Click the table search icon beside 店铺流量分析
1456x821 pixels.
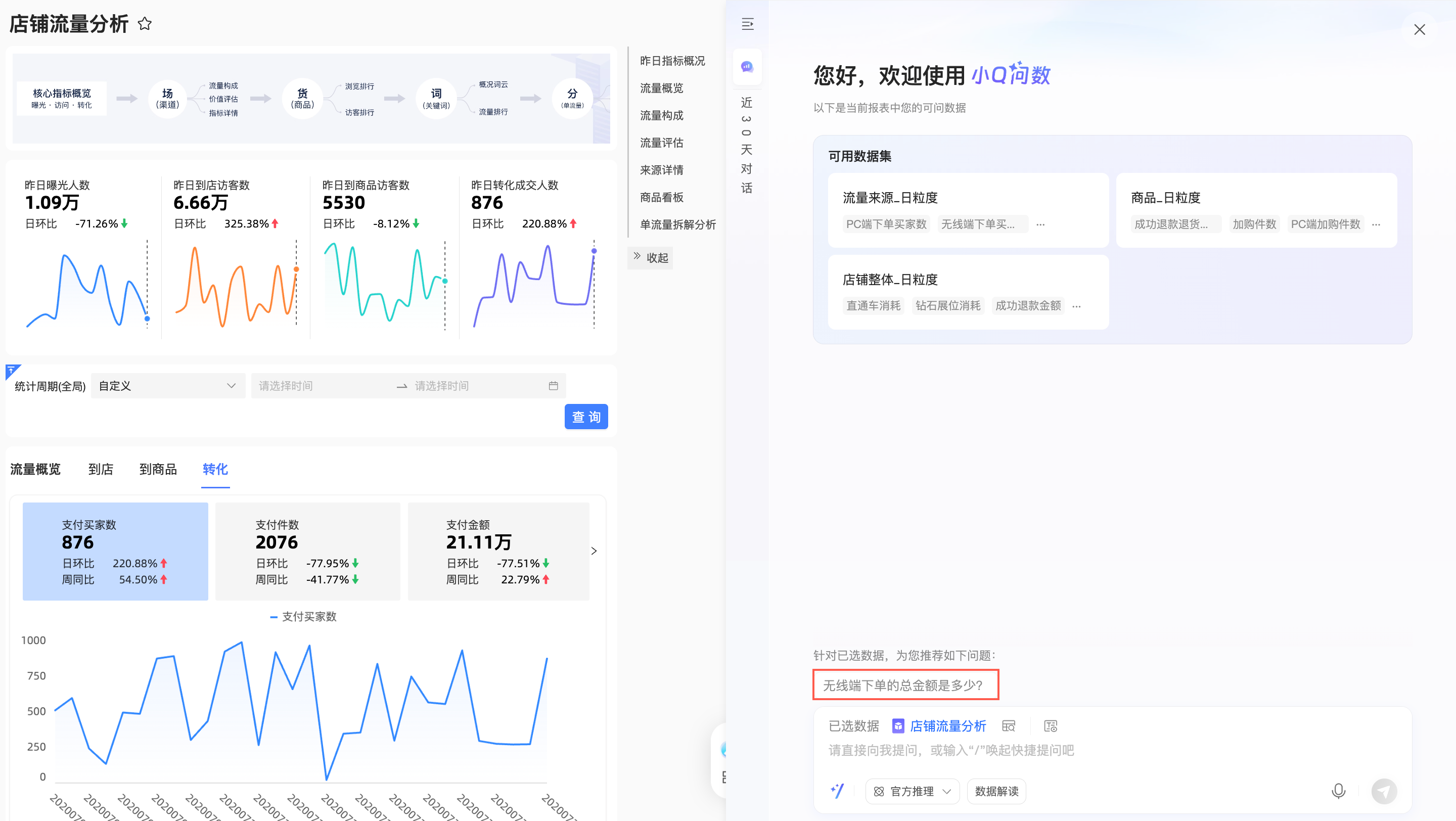click(x=1009, y=725)
